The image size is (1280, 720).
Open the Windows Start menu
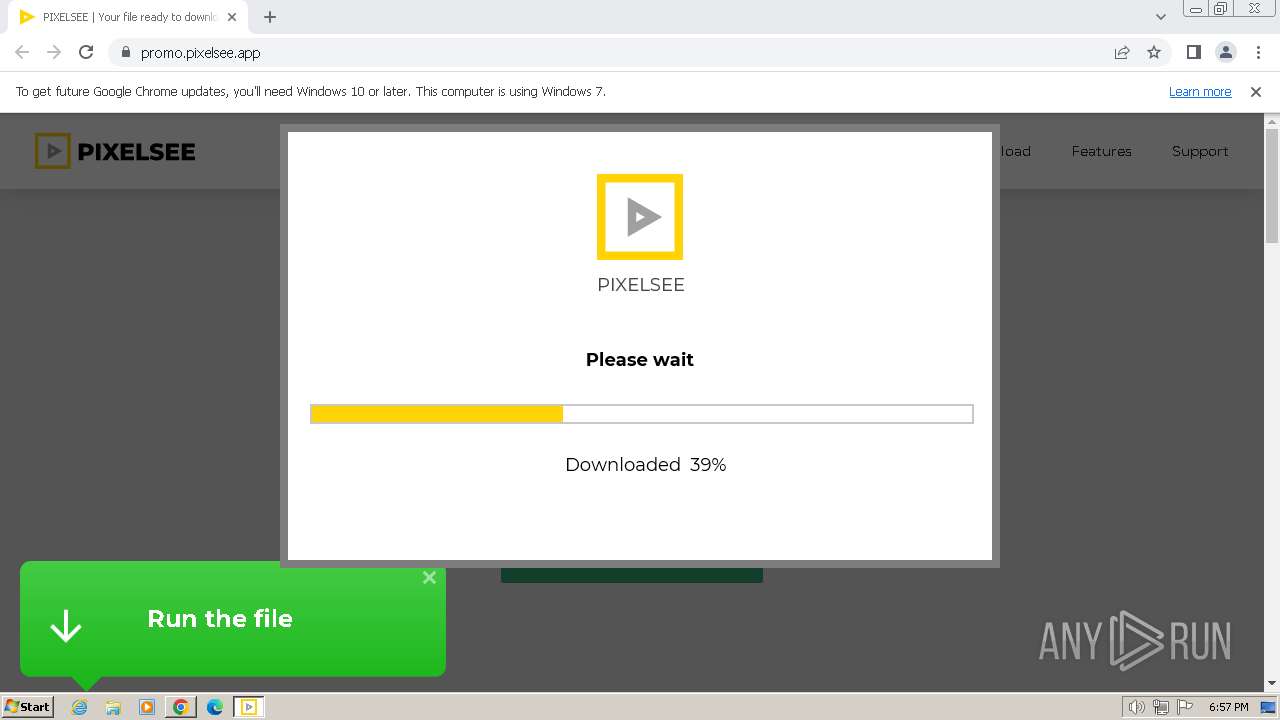(27, 706)
